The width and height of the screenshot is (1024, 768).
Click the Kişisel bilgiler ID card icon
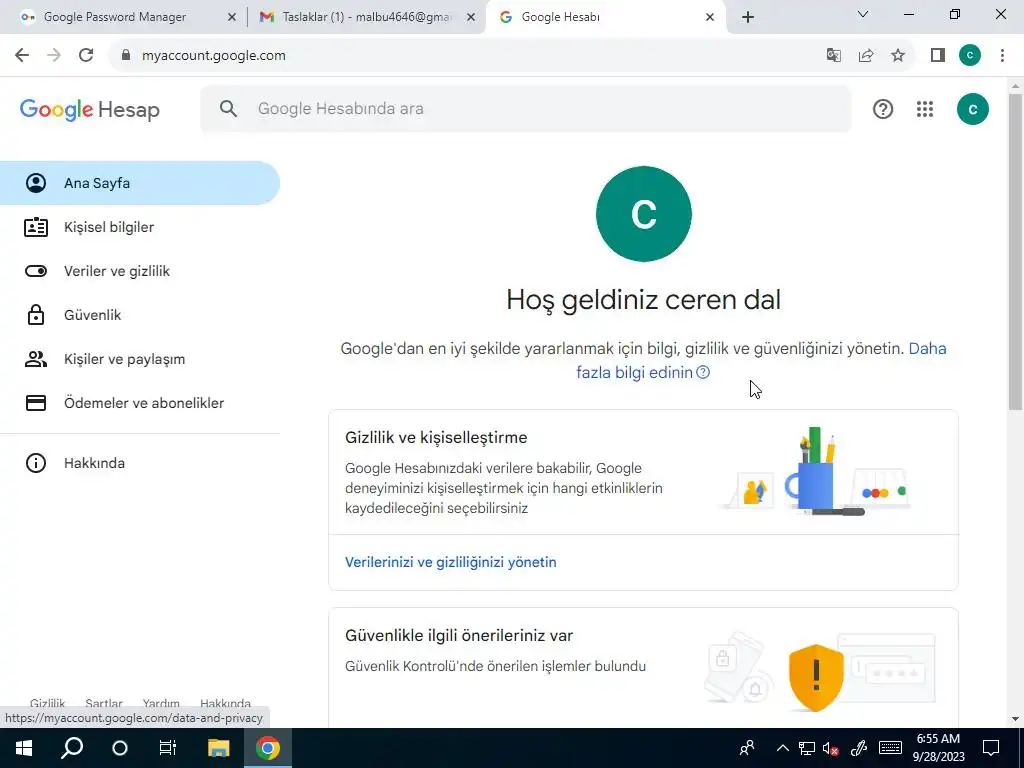click(x=36, y=227)
